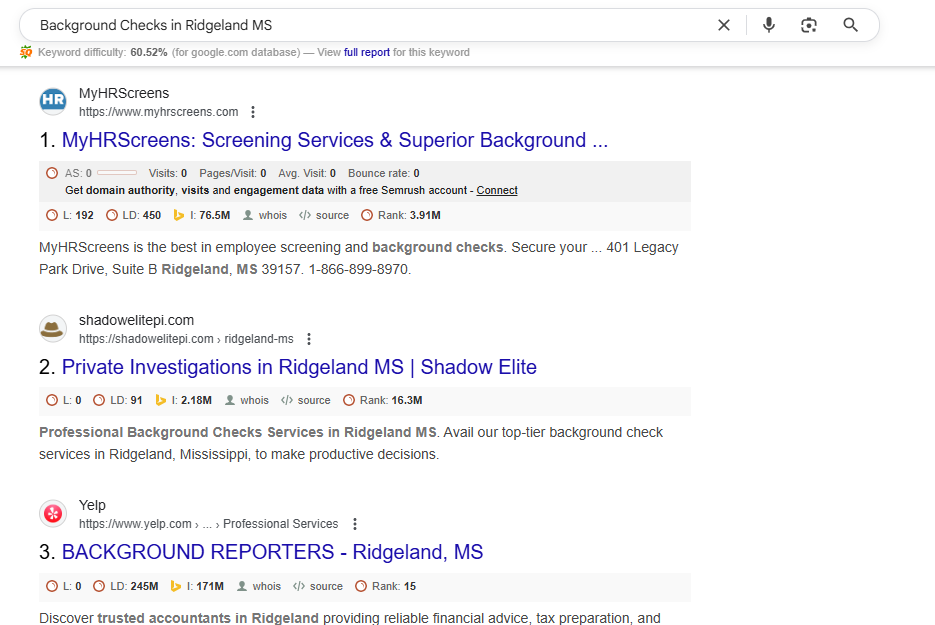Click into the search query input field
Image resolution: width=935 pixels, height=625 pixels.
tap(370, 25)
